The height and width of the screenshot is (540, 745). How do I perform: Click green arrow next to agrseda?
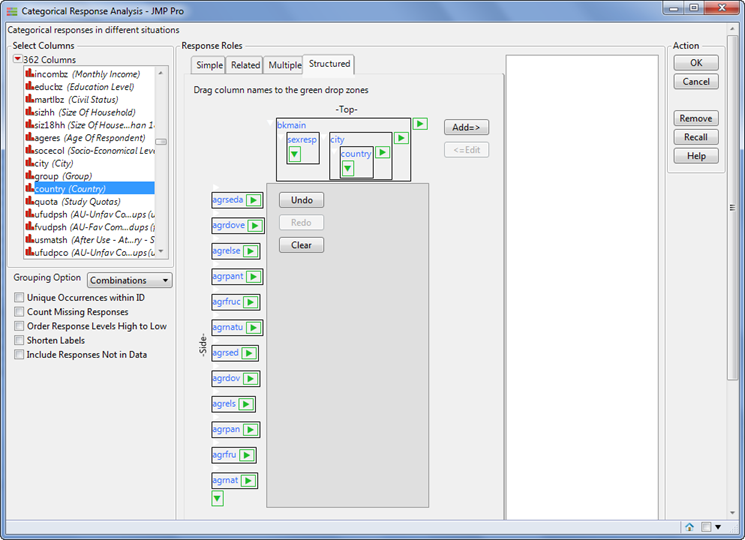click(x=254, y=200)
